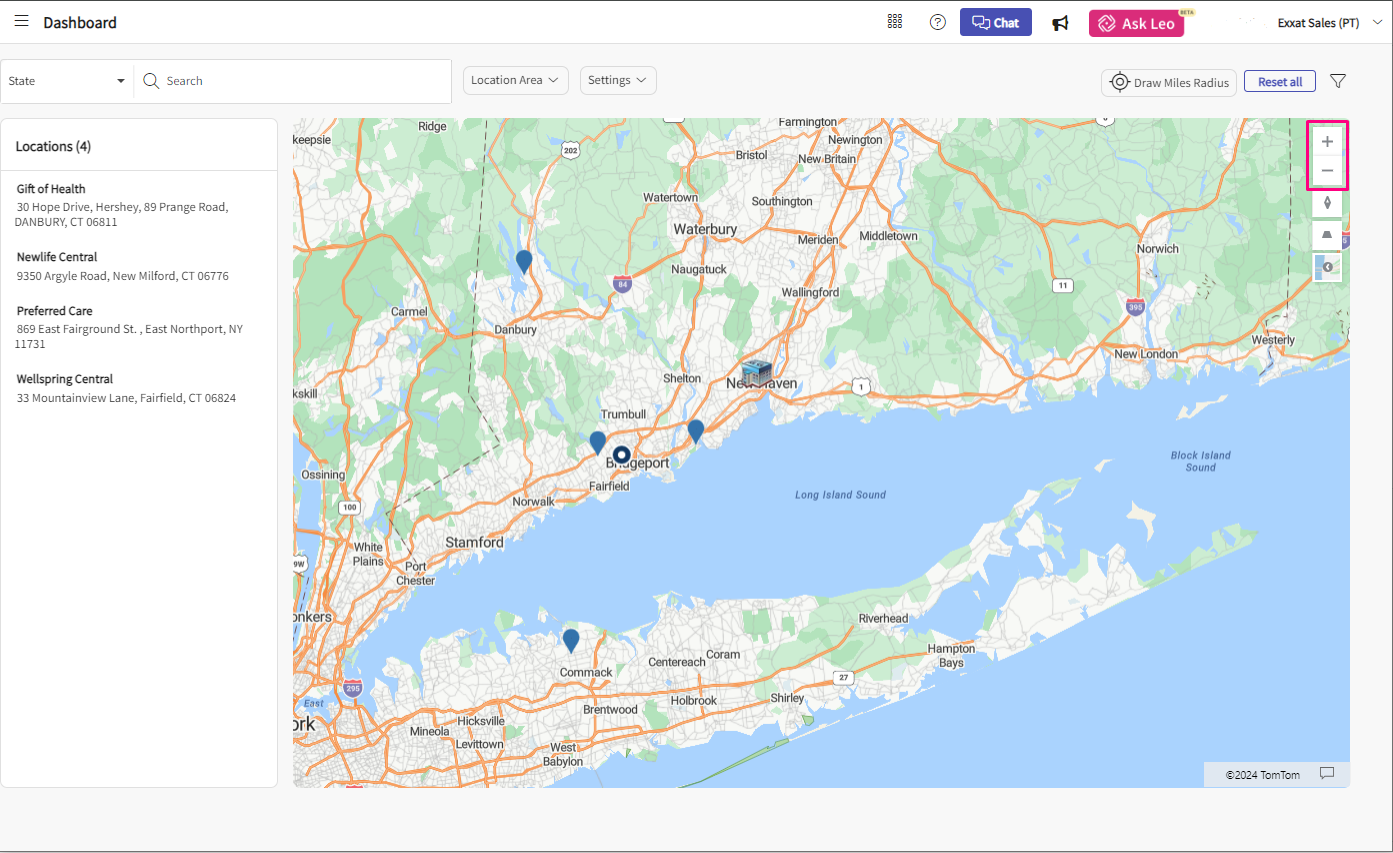
Task: Open the announcements megaphone icon
Action: click(x=1060, y=23)
